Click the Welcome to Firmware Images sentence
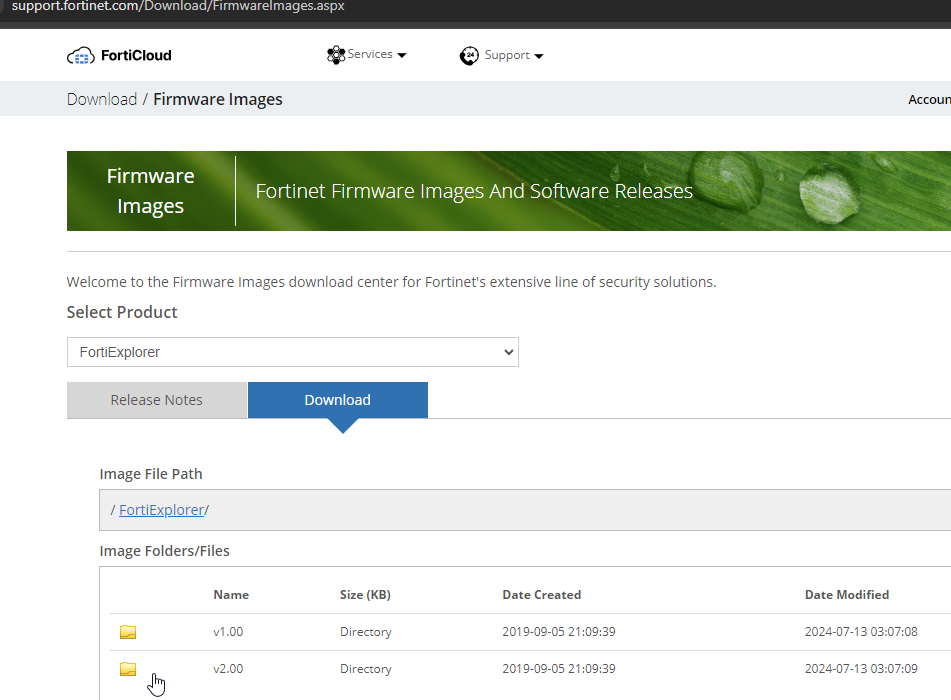Screen dimensions: 951x700 391,282
